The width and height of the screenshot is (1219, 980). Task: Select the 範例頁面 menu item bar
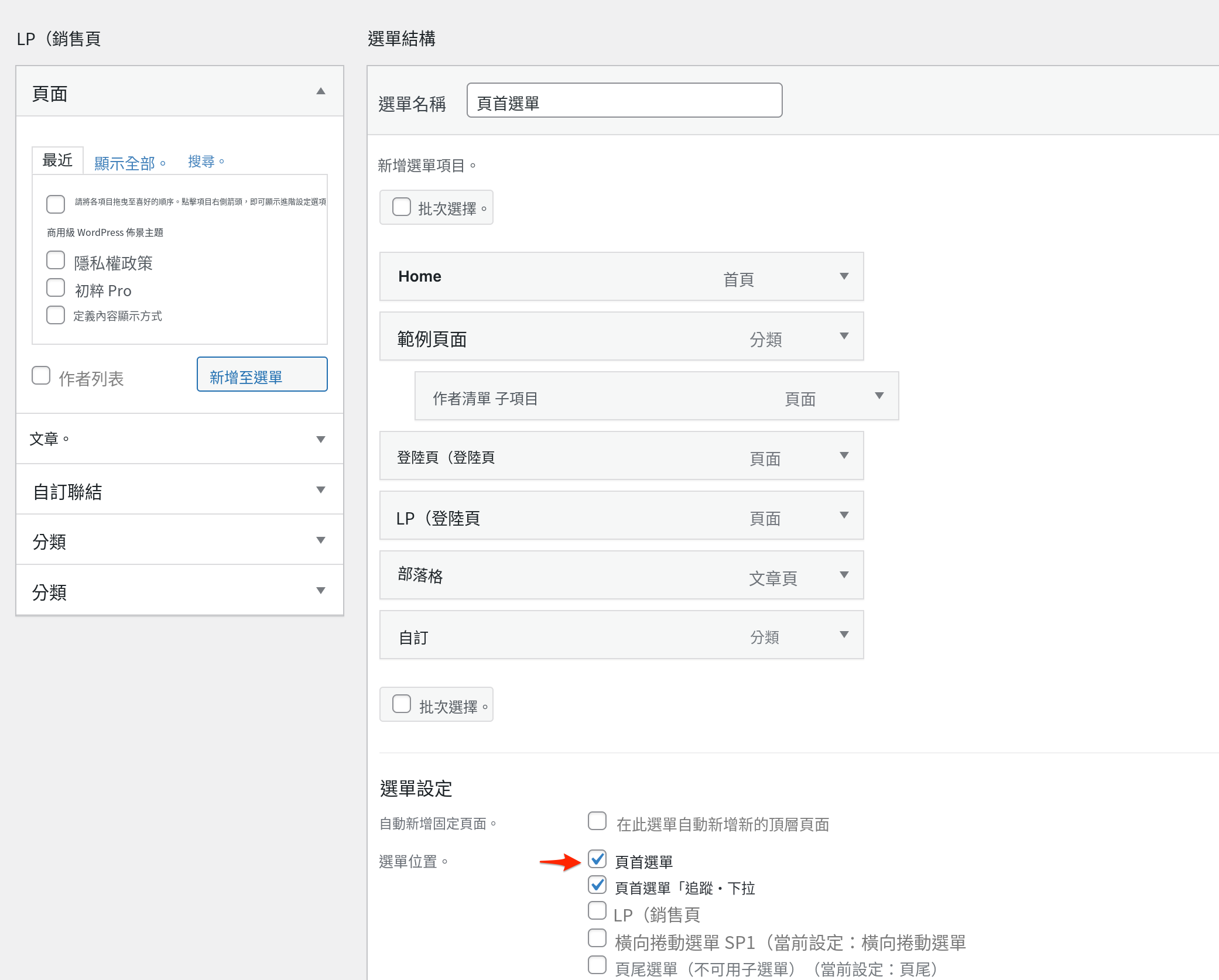[622, 336]
